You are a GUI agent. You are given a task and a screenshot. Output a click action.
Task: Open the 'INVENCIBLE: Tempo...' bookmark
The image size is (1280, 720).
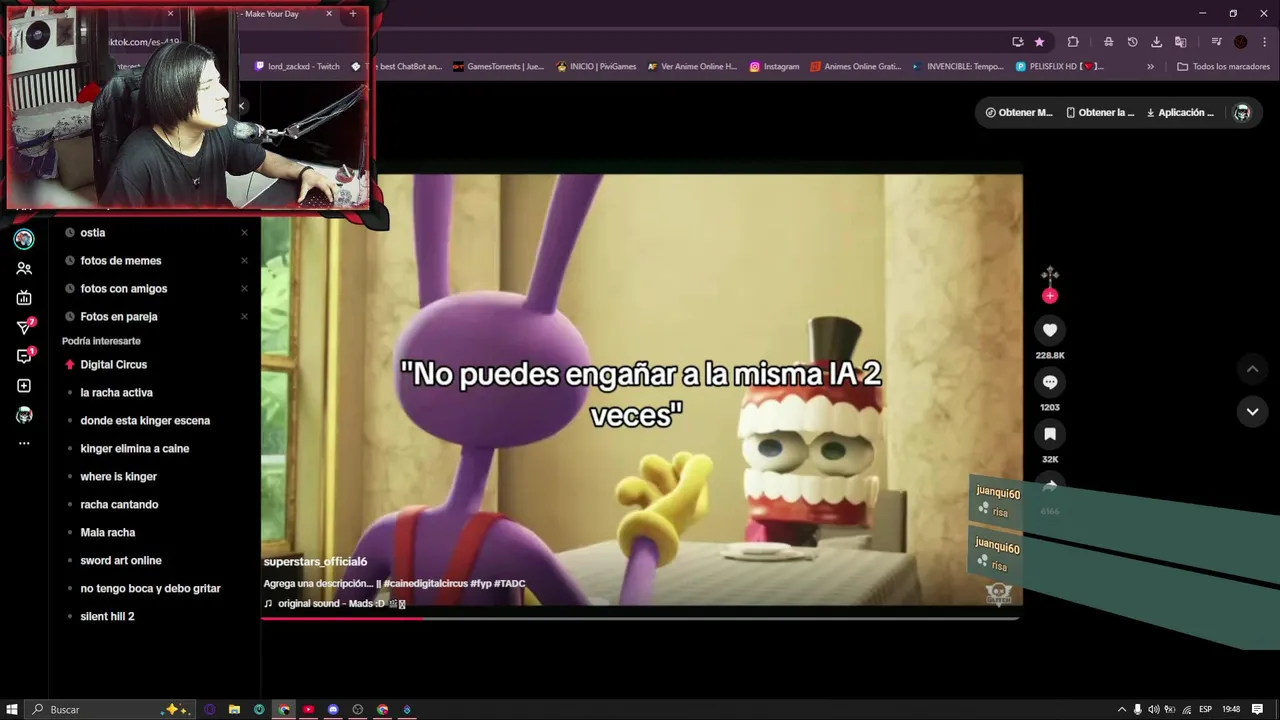click(958, 67)
